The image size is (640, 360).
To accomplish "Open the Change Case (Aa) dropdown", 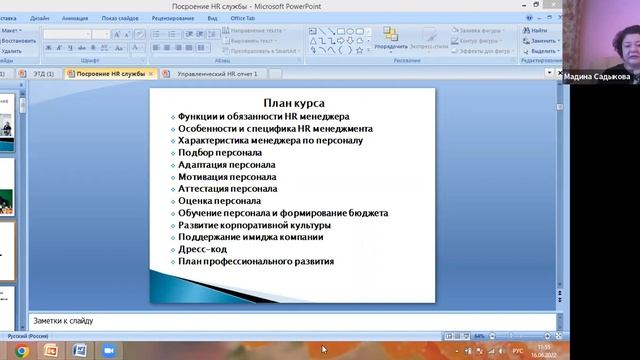I will click(x=119, y=48).
